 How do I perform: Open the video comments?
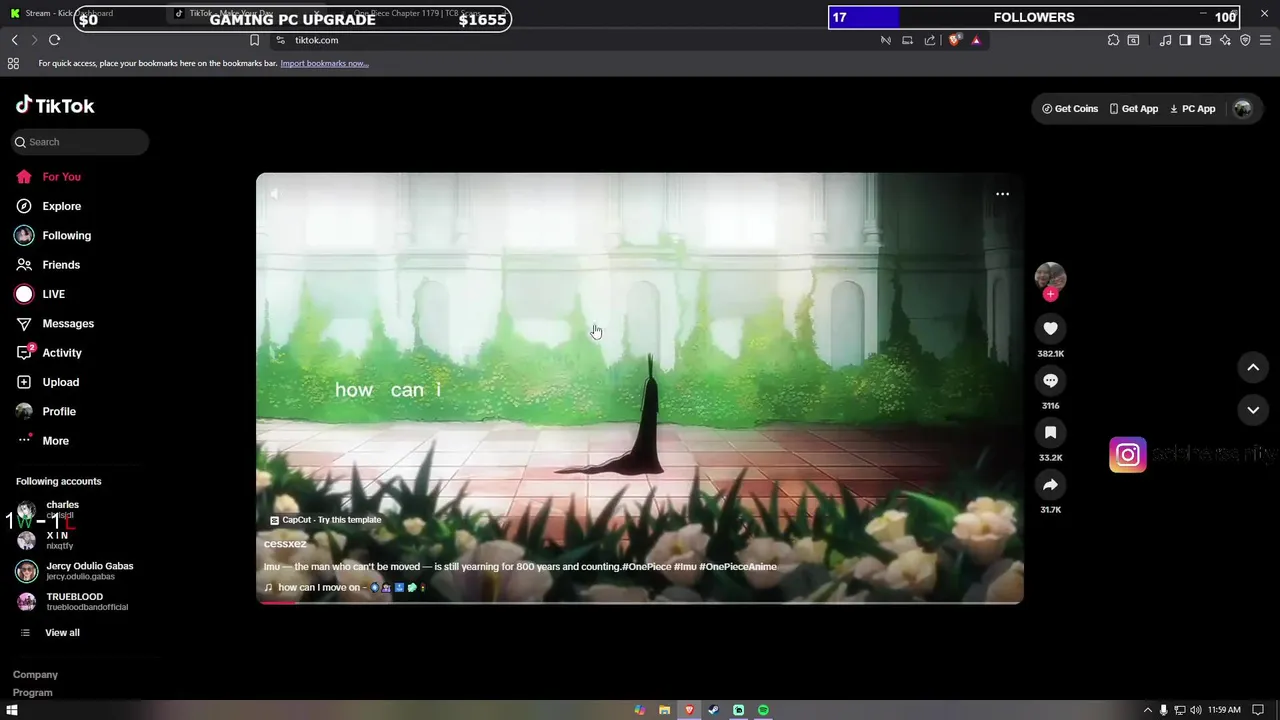[1050, 381]
